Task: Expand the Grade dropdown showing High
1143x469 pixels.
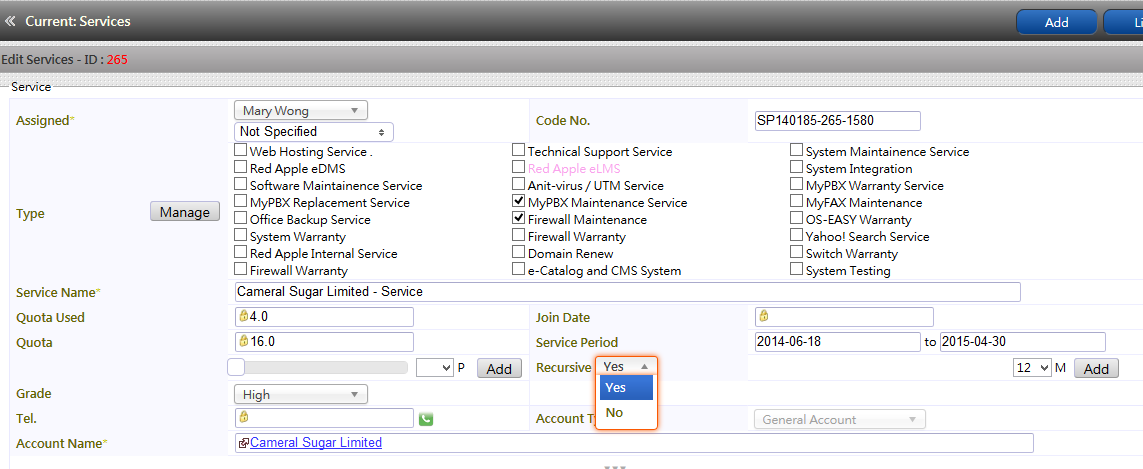Action: pyautogui.click(x=300, y=395)
